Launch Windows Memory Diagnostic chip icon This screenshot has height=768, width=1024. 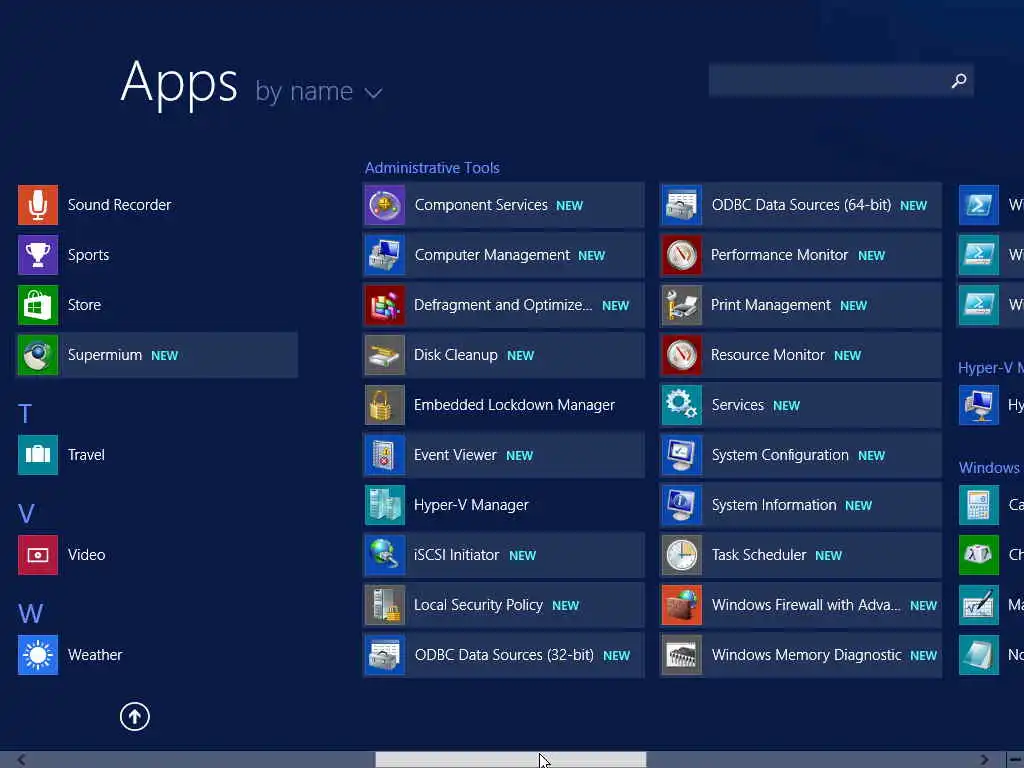(x=682, y=654)
